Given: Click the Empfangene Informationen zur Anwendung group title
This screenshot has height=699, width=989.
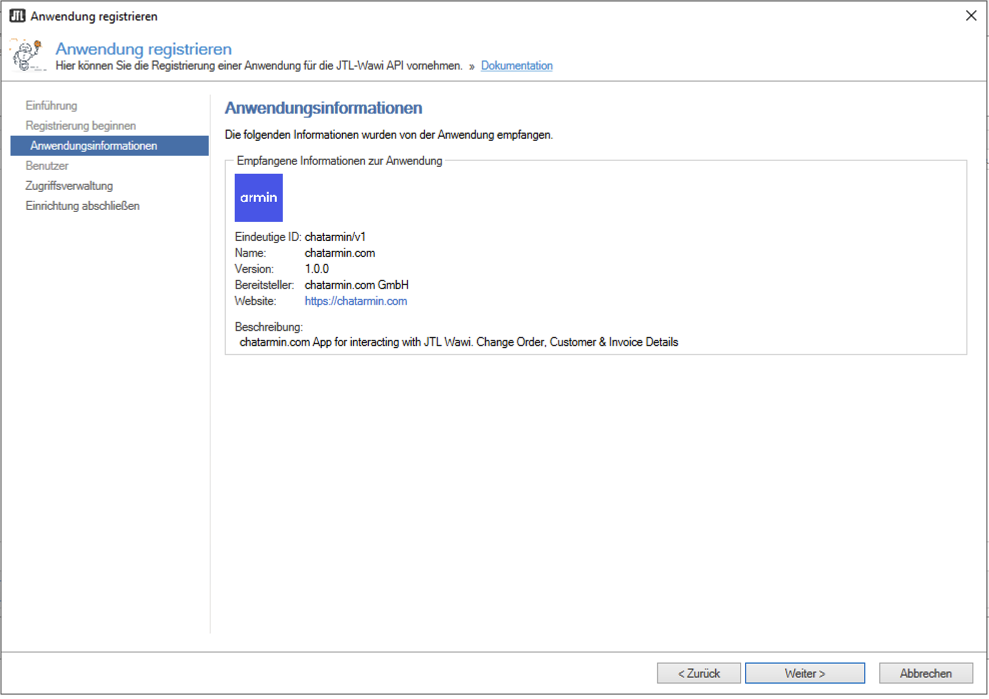Looking at the screenshot, I should click(339, 161).
